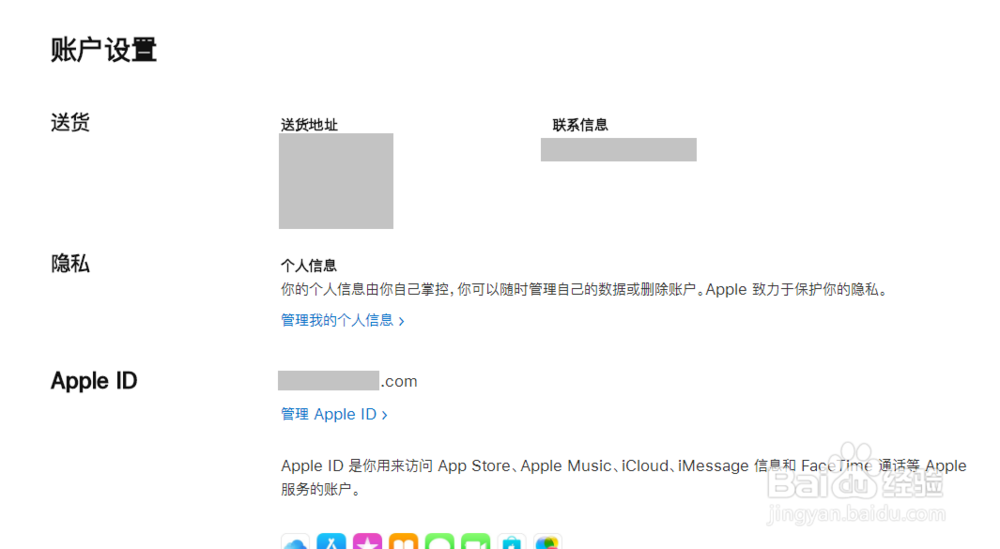1000x549 pixels.
Task: Click the 送货 section label
Action: (x=70, y=122)
